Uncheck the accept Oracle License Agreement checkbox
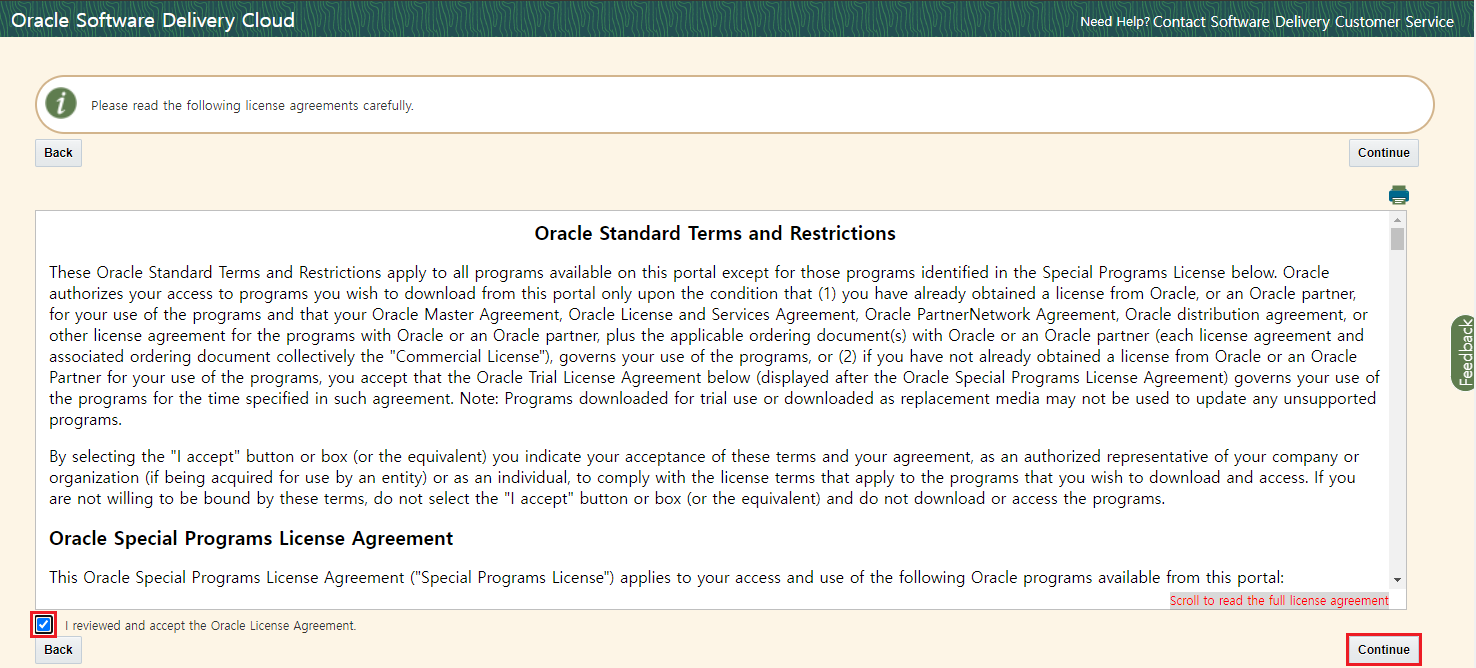The height and width of the screenshot is (668, 1476). (43, 625)
